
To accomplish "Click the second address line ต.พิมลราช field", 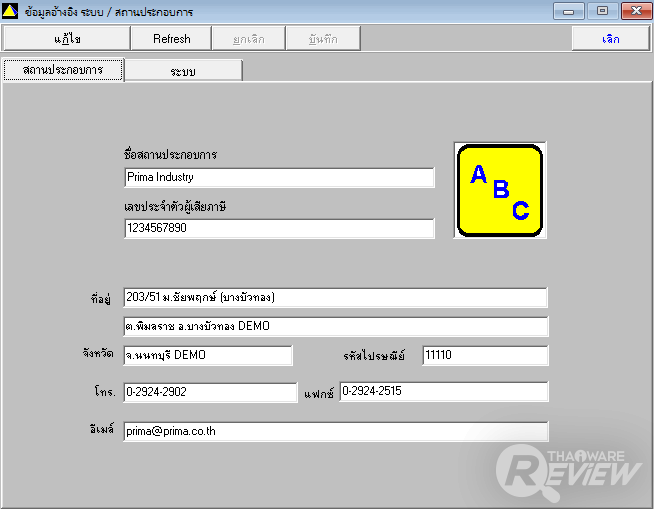I will click(336, 326).
